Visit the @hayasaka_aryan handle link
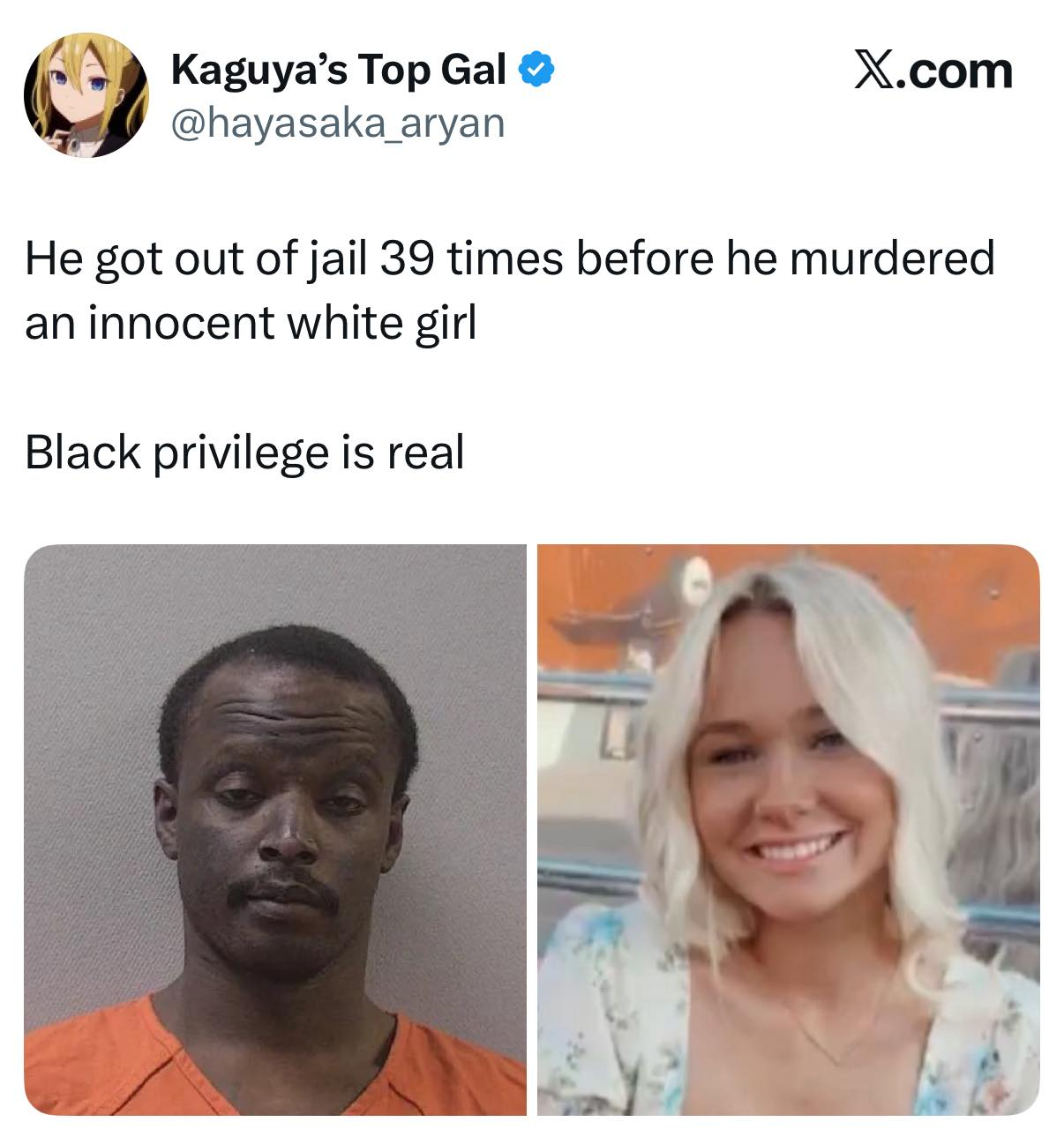The height and width of the screenshot is (1137, 1064). [337, 123]
